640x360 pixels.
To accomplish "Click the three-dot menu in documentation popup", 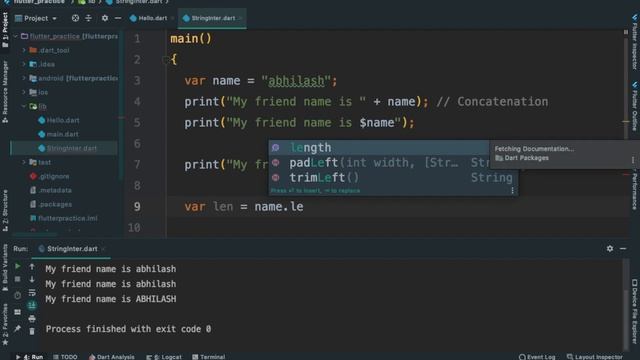I will [633, 160].
